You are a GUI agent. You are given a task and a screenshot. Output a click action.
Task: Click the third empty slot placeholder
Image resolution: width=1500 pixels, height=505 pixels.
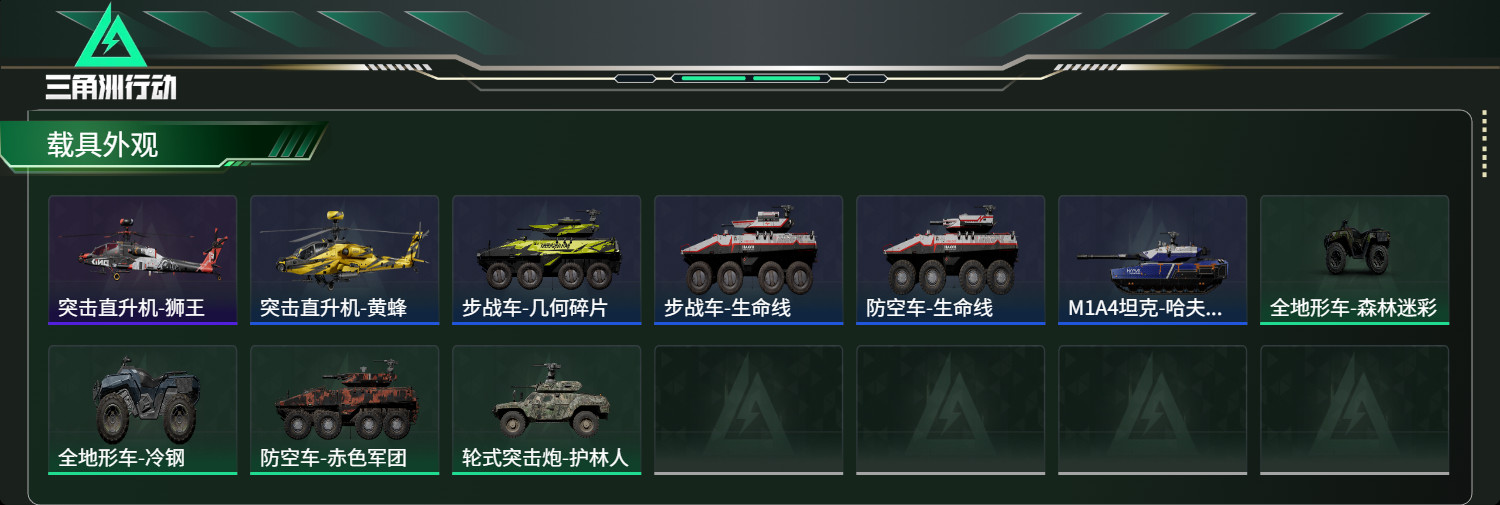[1152, 410]
